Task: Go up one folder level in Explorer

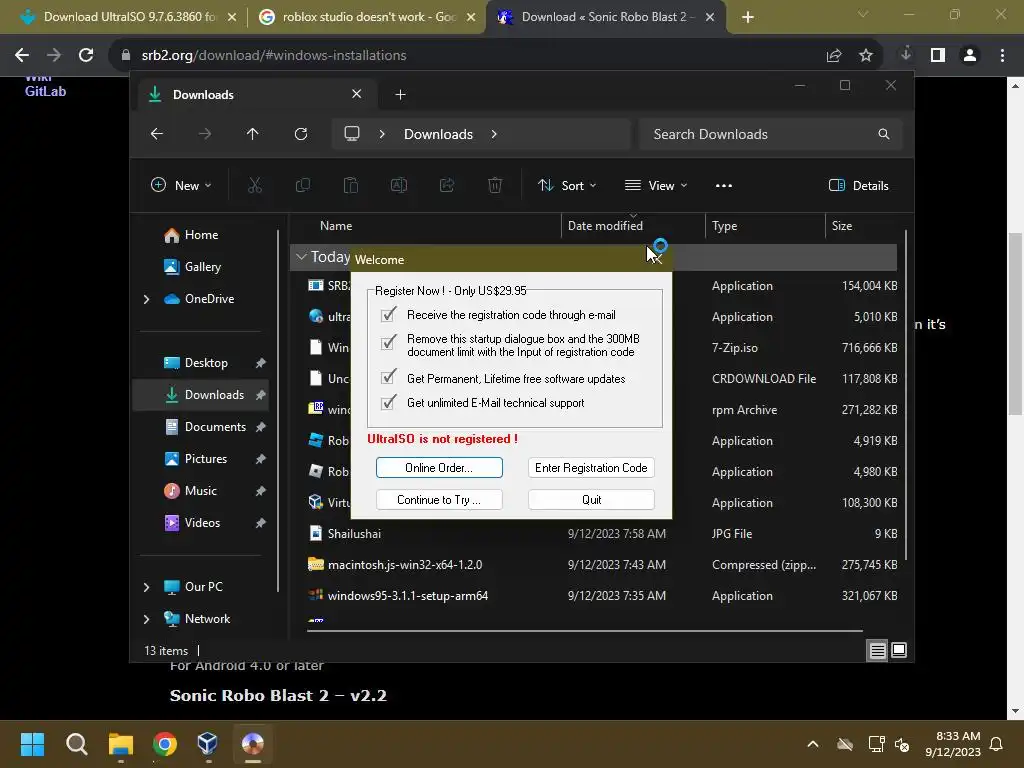Action: pos(253,134)
